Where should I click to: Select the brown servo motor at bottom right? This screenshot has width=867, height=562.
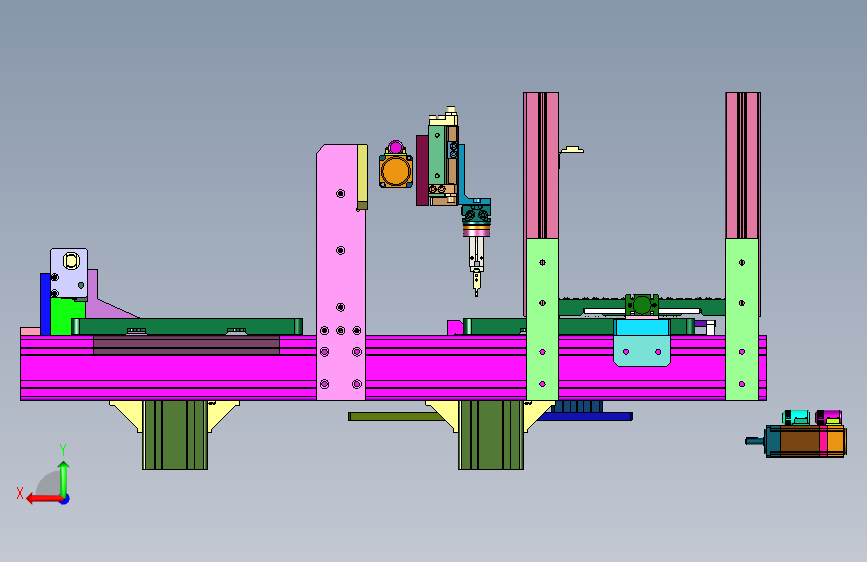[x=800, y=441]
